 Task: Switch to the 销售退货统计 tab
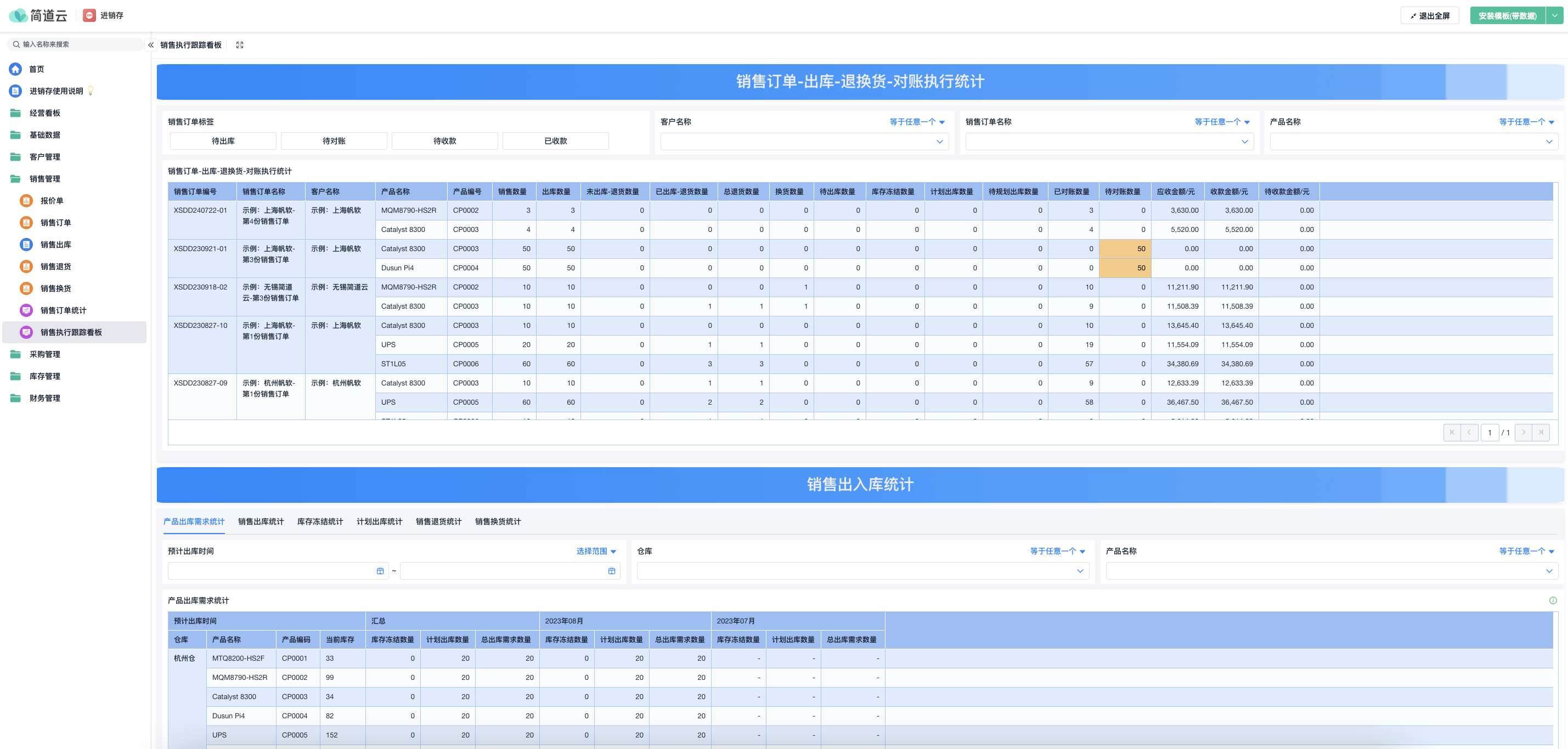point(438,522)
